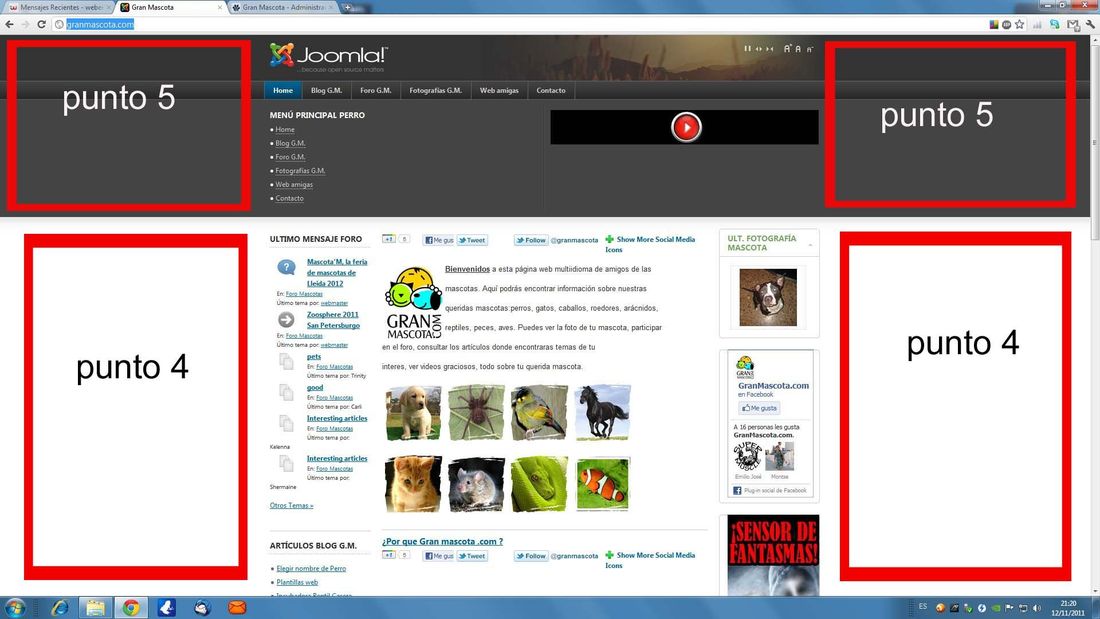
Task: Play the video with the red play button
Action: point(685,128)
